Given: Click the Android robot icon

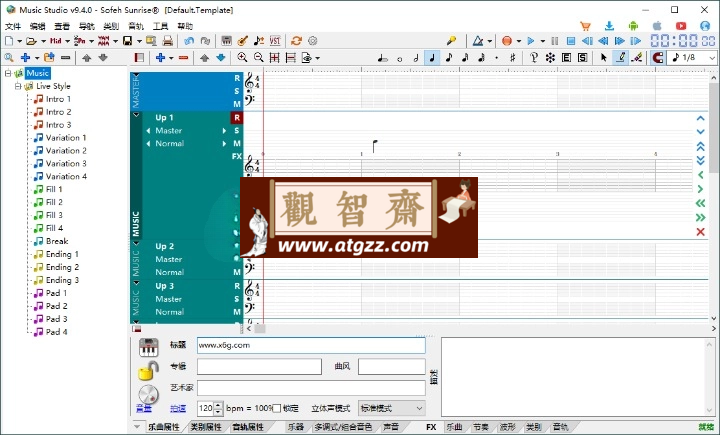Looking at the screenshot, I should pos(633,26).
